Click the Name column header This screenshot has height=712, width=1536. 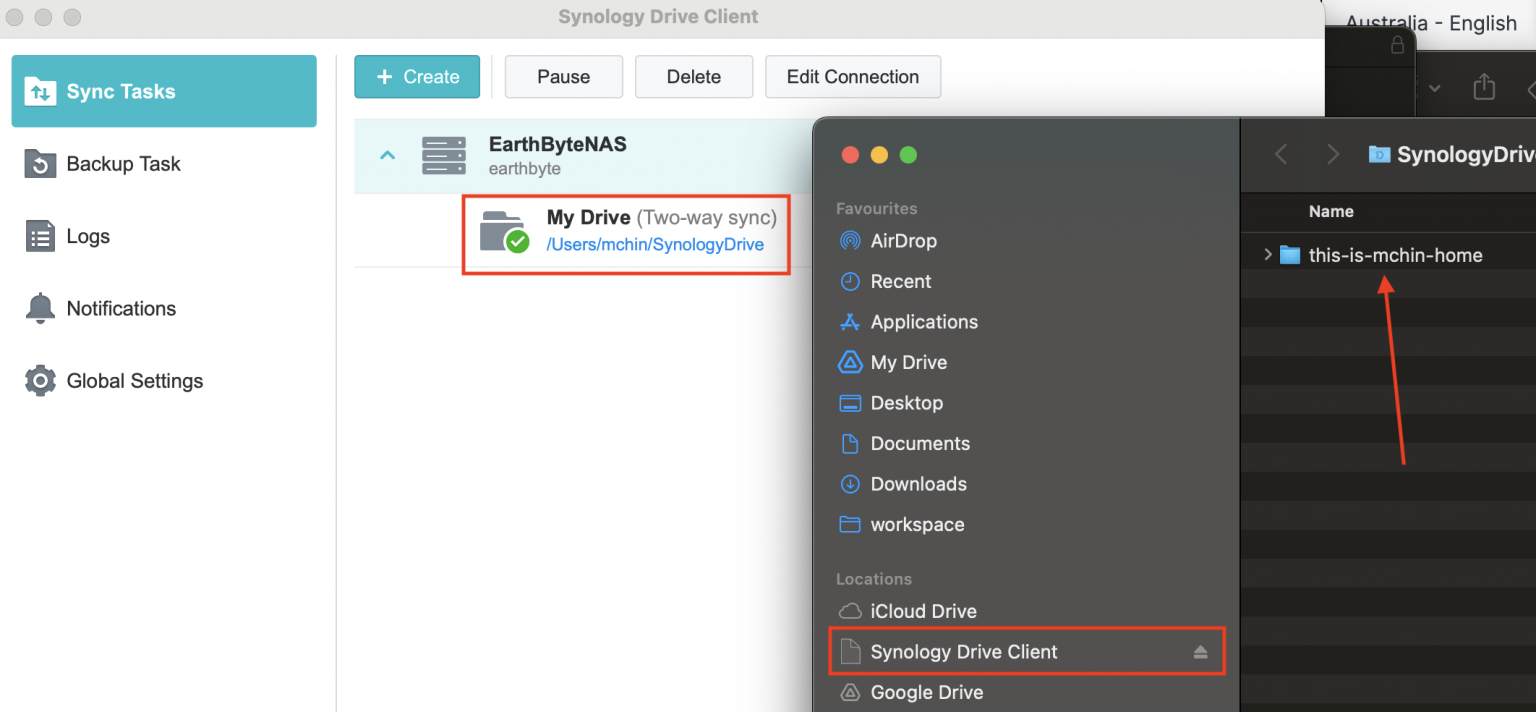point(1331,211)
